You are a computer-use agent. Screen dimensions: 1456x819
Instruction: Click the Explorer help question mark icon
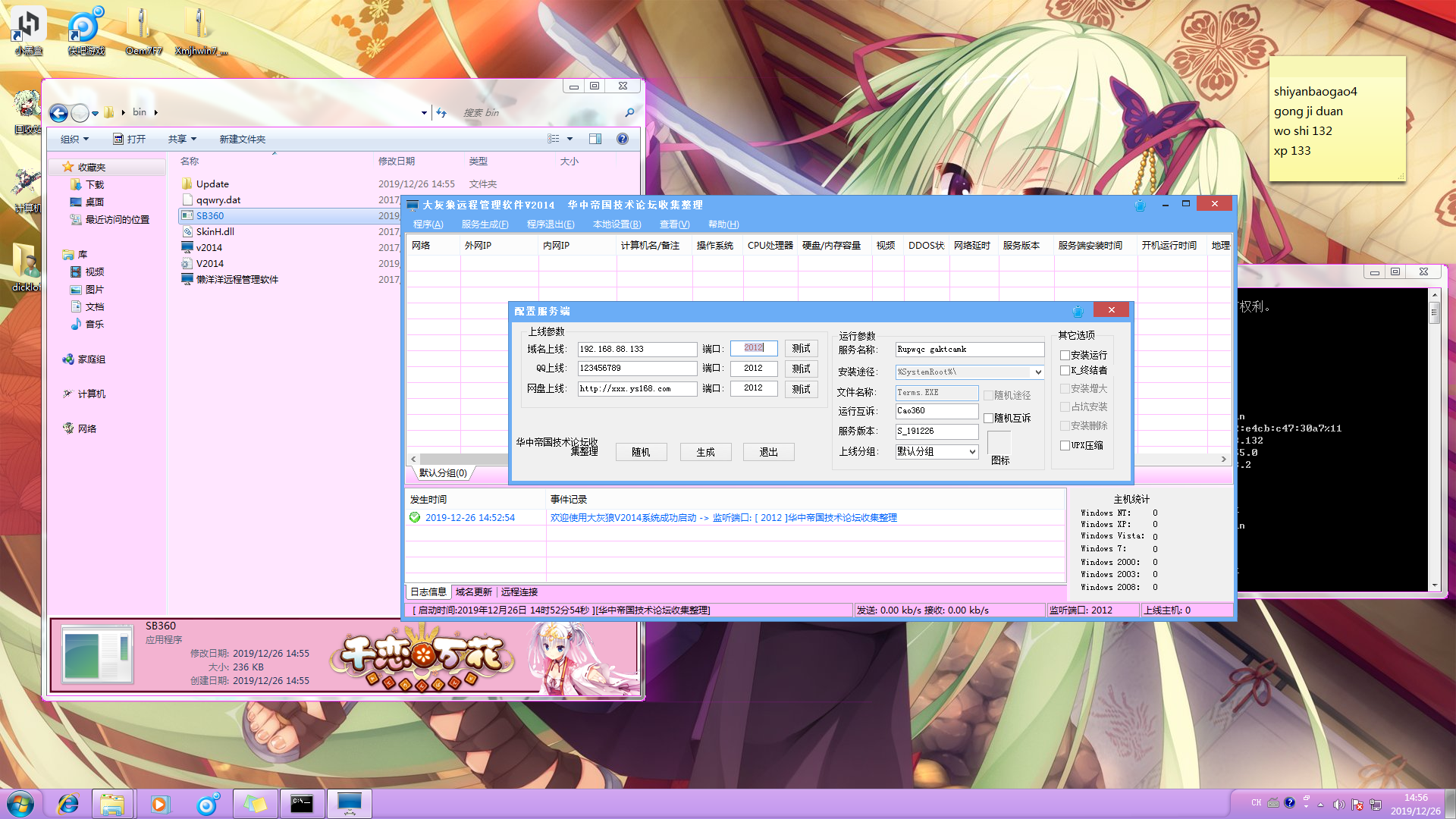coord(623,139)
